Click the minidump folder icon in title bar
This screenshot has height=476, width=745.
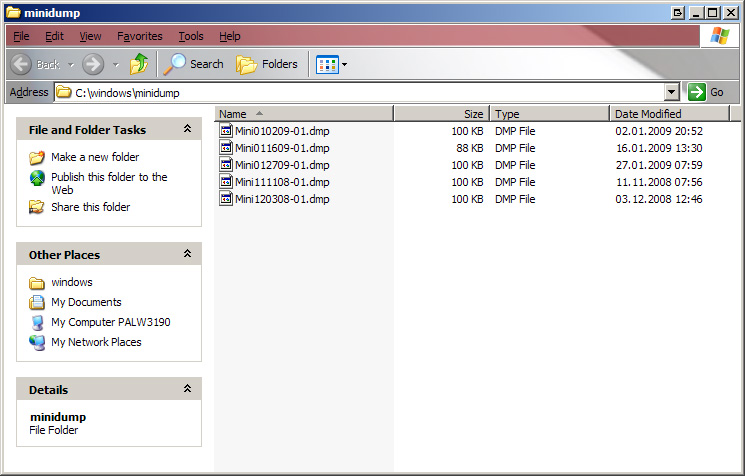(13, 12)
